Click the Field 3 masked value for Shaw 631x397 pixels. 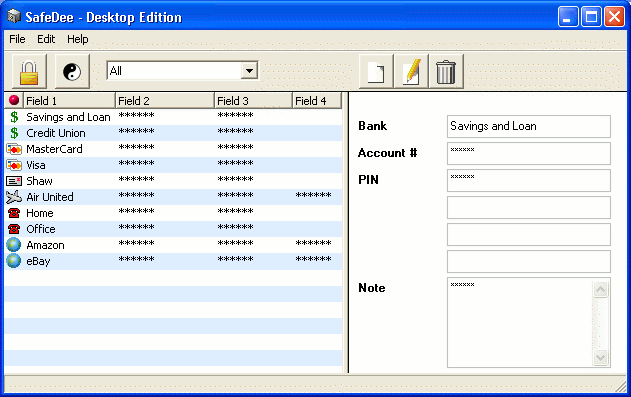pyautogui.click(x=235, y=179)
